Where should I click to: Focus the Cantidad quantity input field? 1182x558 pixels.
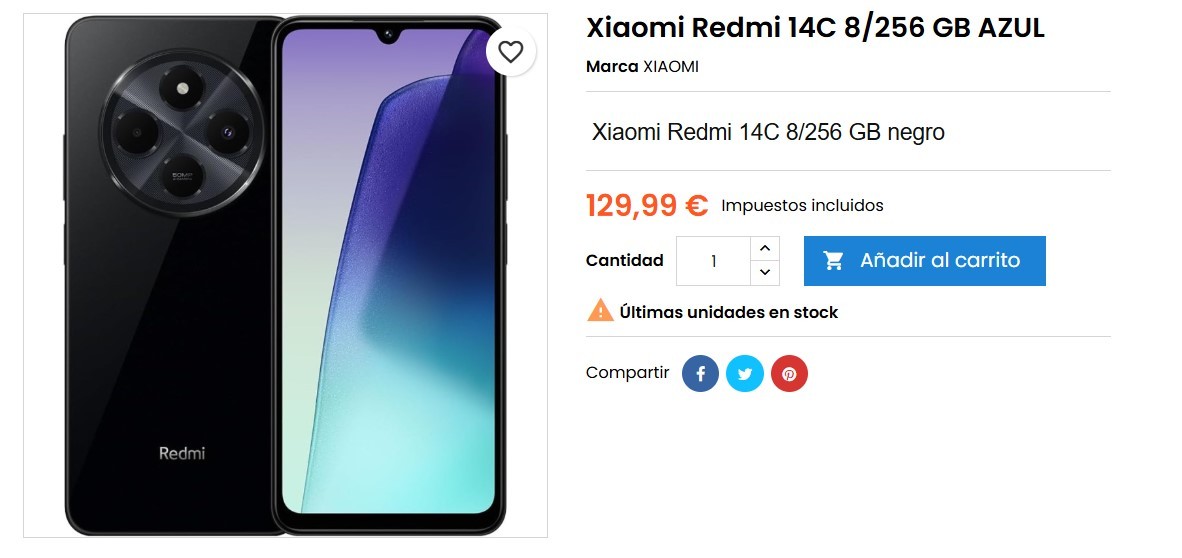pos(713,261)
